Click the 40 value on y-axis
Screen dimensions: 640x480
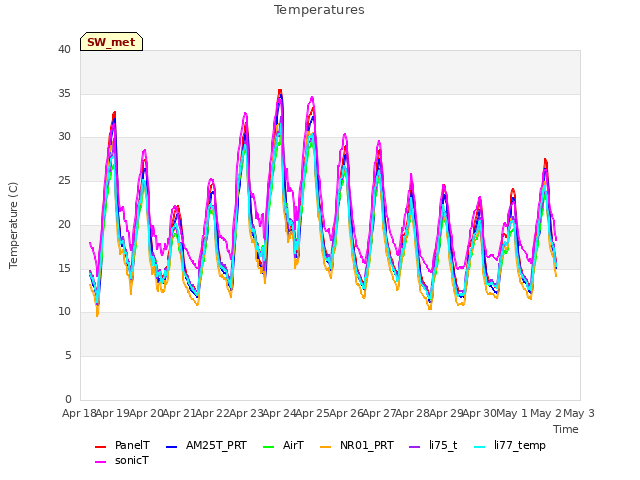(x=64, y=49)
